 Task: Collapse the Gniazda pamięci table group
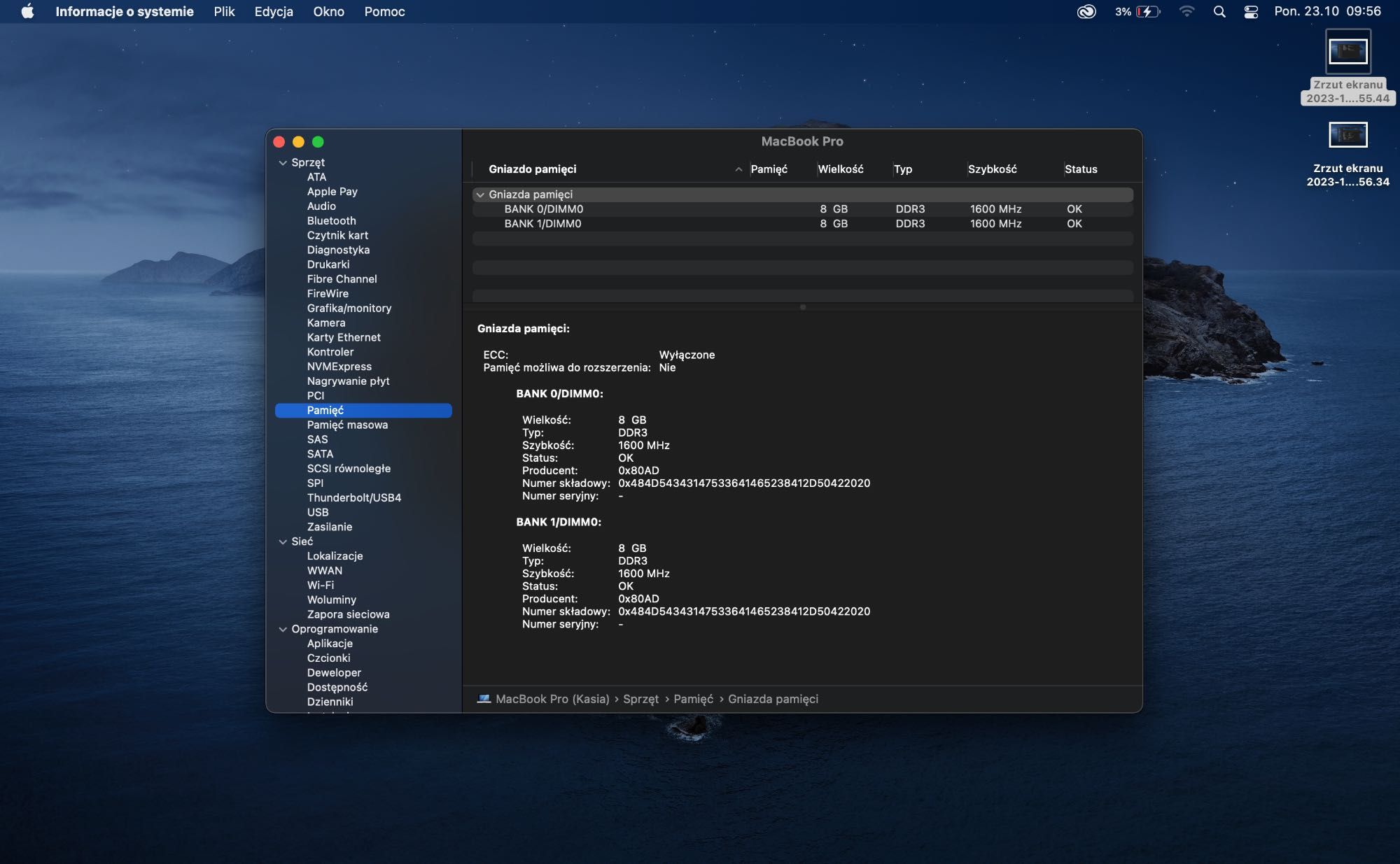point(480,194)
